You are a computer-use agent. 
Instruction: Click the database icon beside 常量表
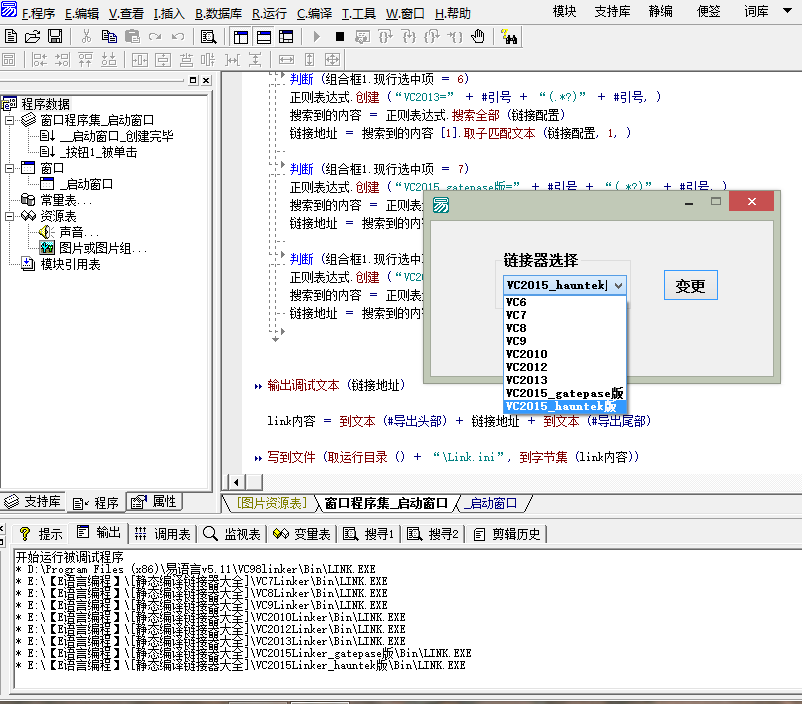click(x=28, y=200)
